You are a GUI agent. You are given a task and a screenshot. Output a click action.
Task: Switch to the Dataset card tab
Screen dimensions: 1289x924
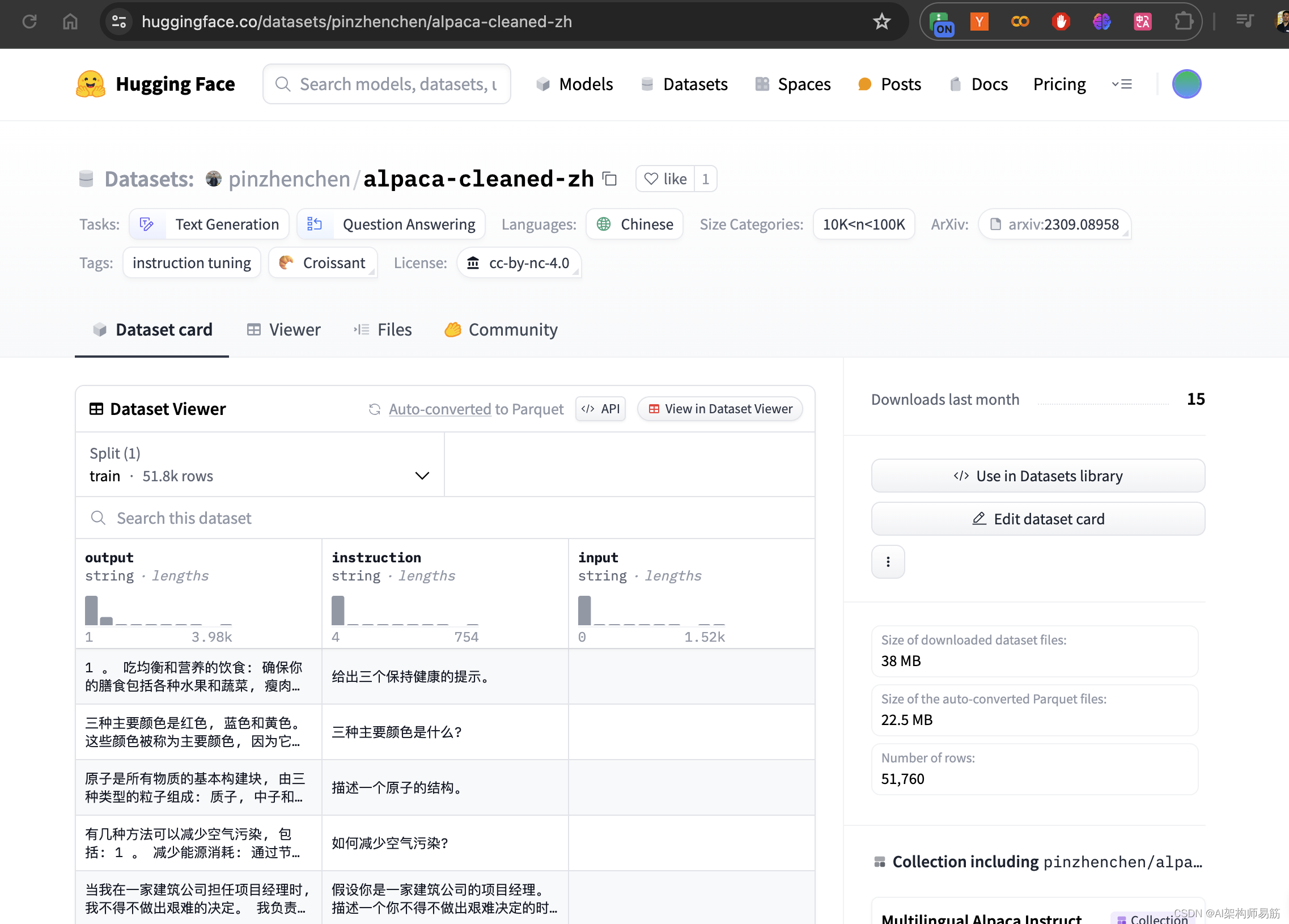tap(152, 329)
